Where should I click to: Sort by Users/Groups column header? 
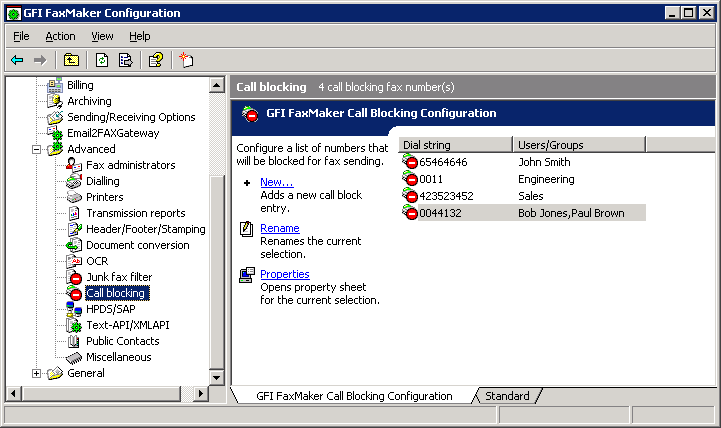(x=579, y=145)
